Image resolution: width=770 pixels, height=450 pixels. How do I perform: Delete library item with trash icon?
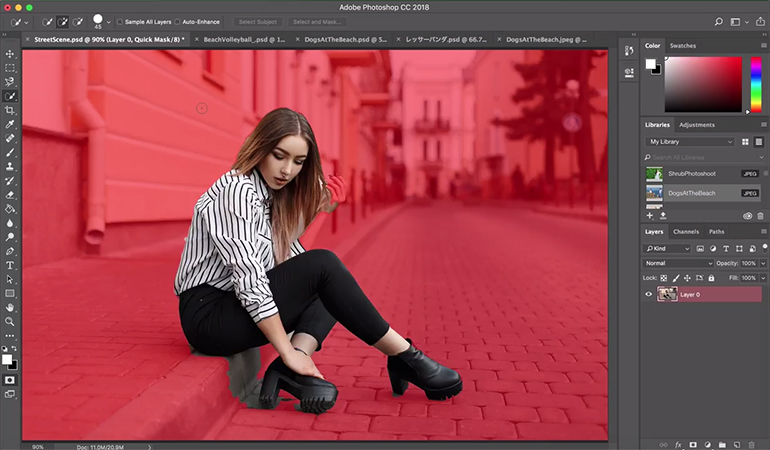click(760, 215)
